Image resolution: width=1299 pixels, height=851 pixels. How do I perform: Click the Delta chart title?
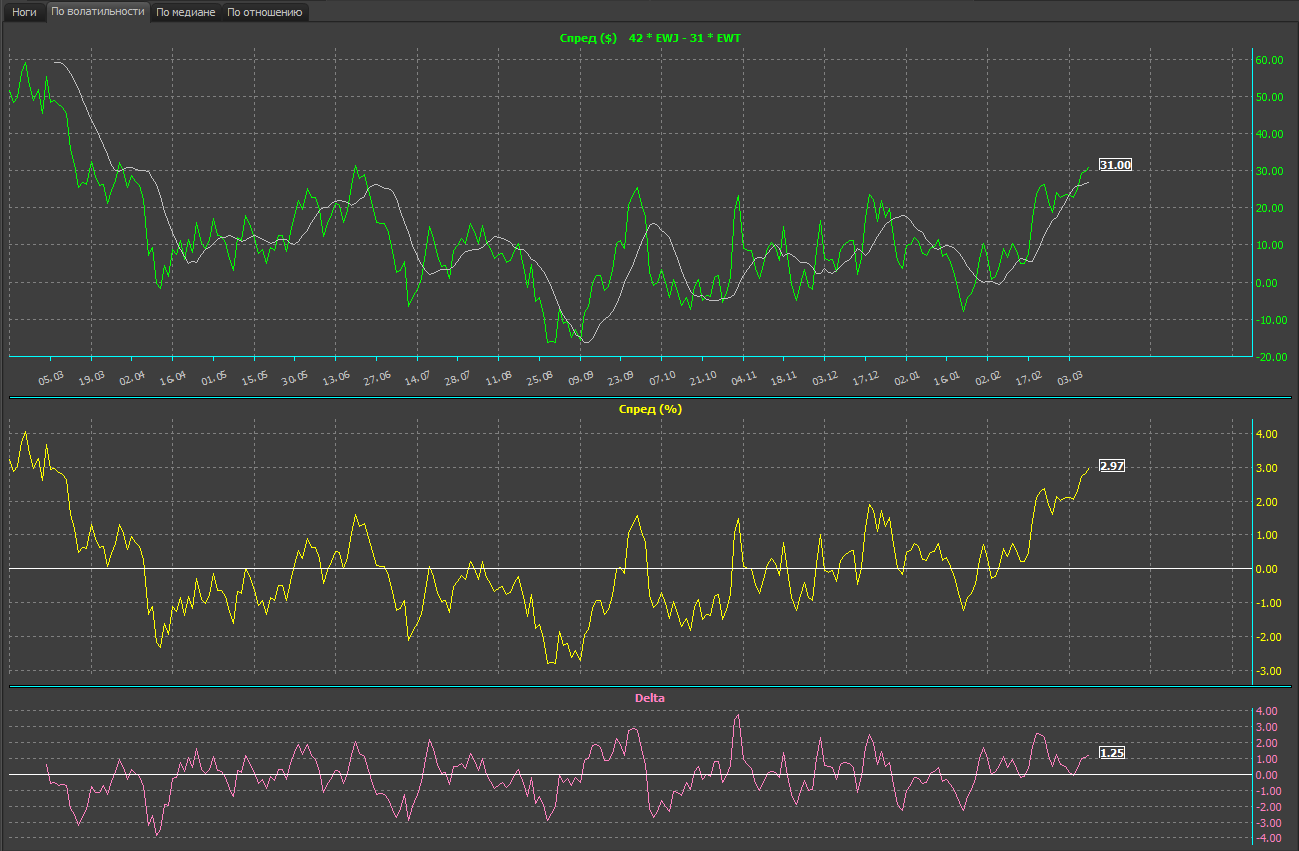click(x=649, y=698)
